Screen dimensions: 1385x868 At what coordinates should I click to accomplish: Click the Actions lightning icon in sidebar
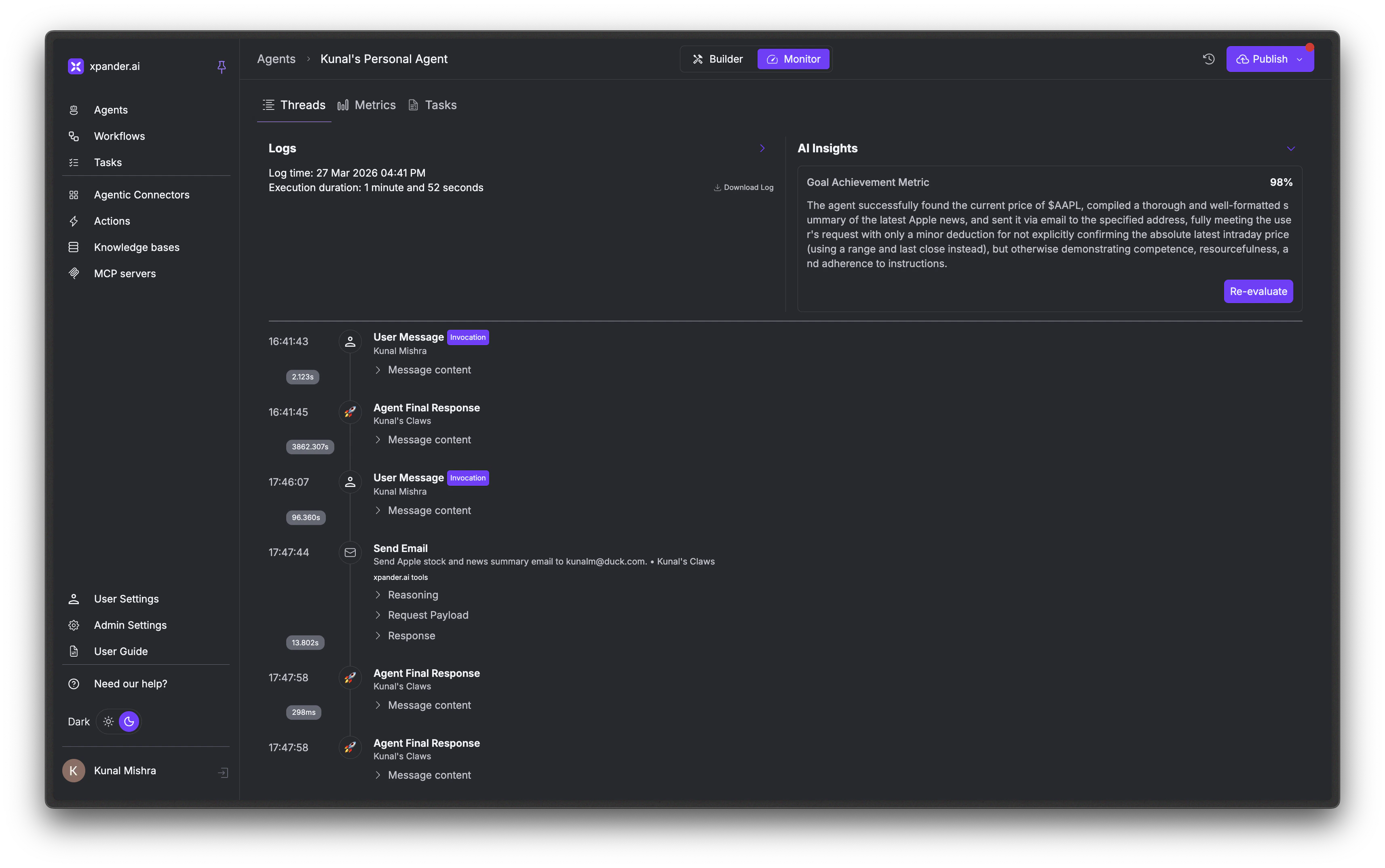74,221
